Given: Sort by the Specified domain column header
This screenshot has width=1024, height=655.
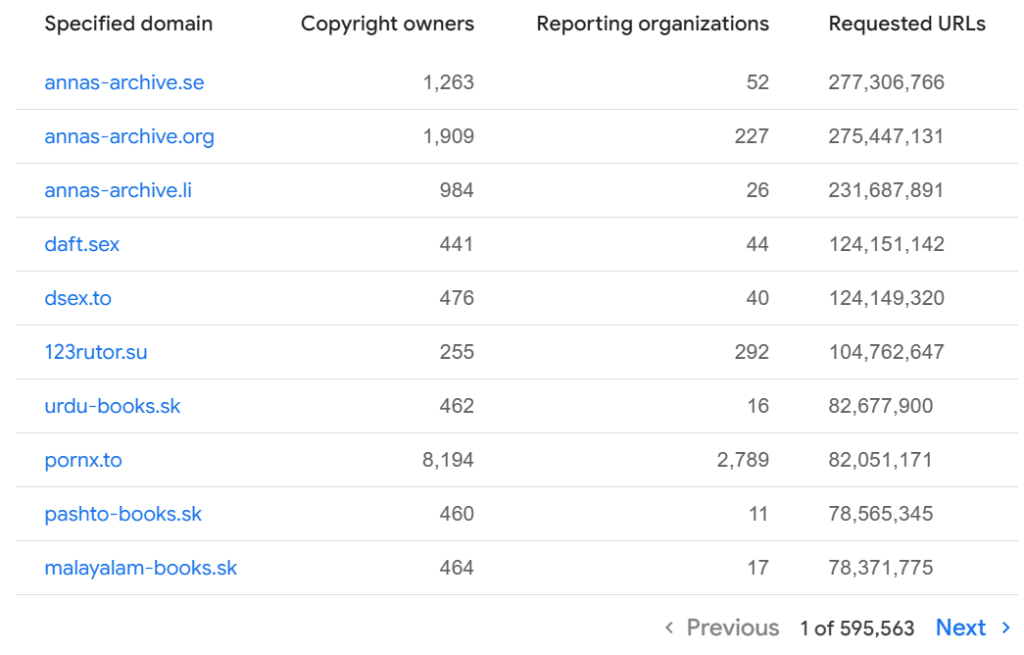Looking at the screenshot, I should 128,23.
